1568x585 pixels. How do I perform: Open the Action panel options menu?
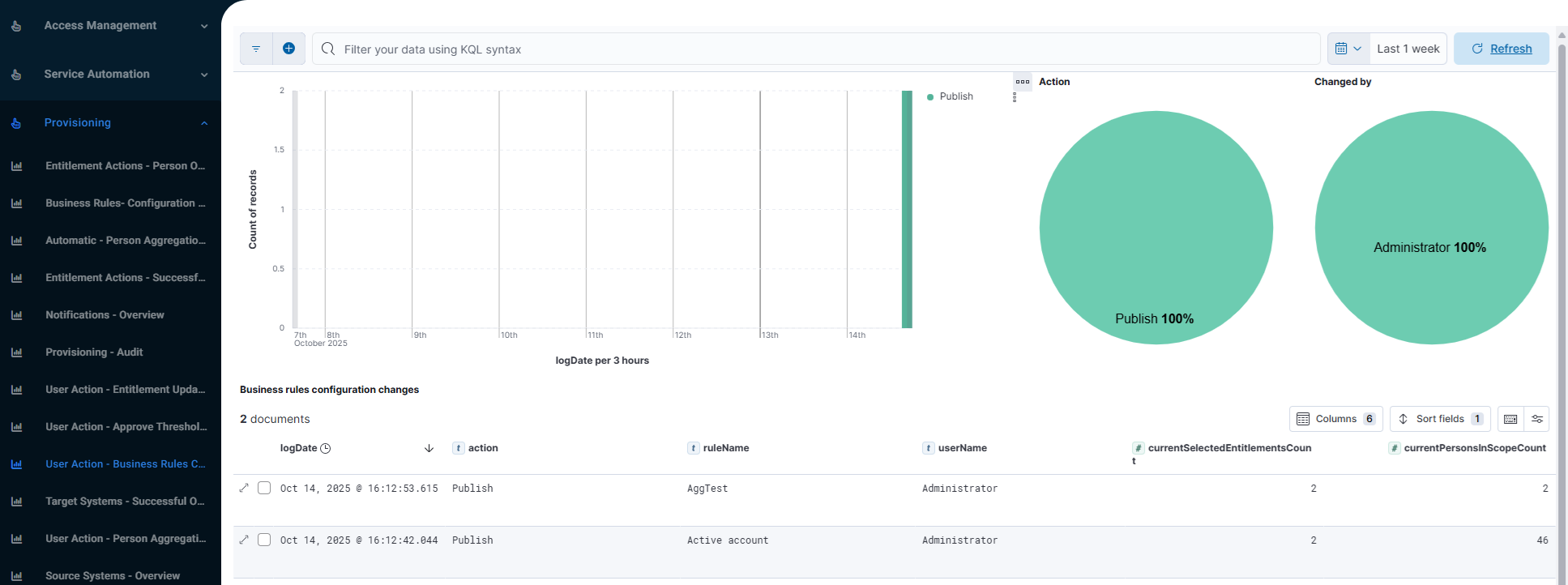pos(1023,82)
